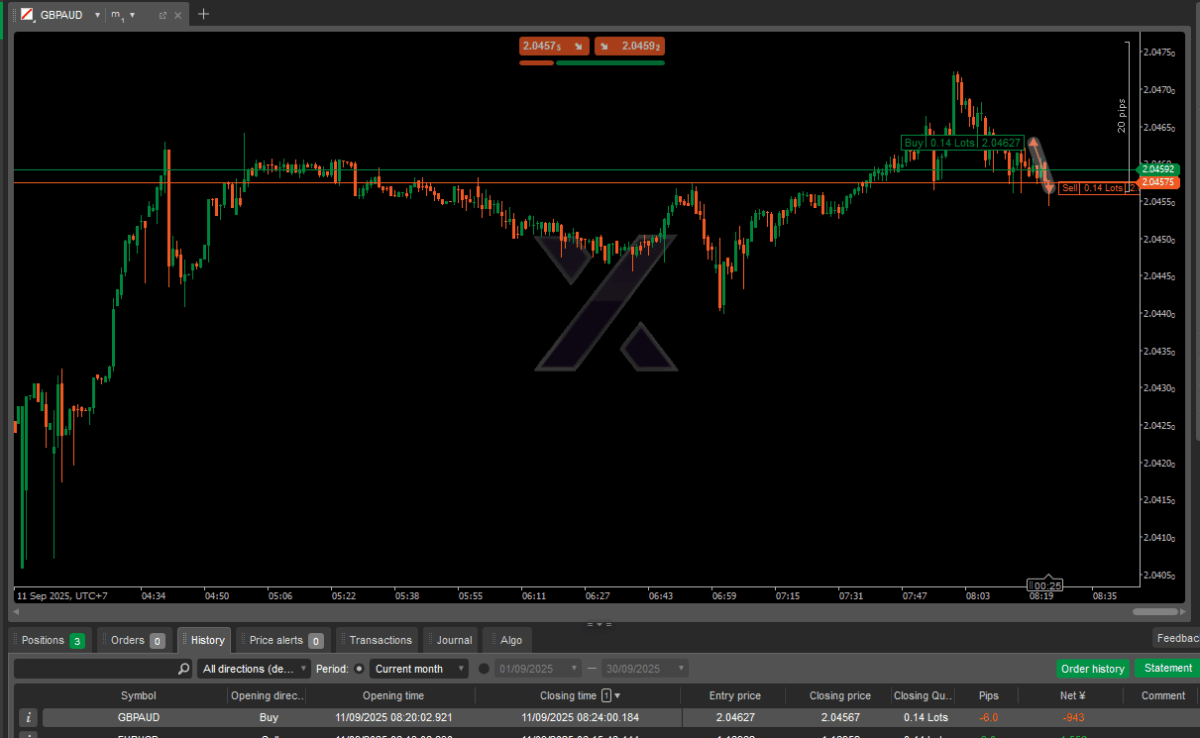Screen dimensions: 1200x738
Task: Click the Buy price button 2.0459
Action: pyautogui.click(x=630, y=46)
